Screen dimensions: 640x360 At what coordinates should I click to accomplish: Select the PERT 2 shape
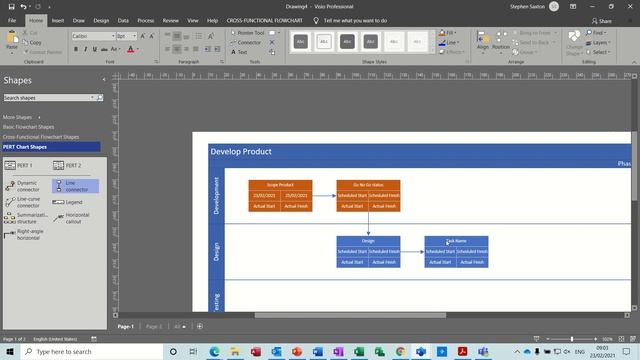(x=67, y=165)
